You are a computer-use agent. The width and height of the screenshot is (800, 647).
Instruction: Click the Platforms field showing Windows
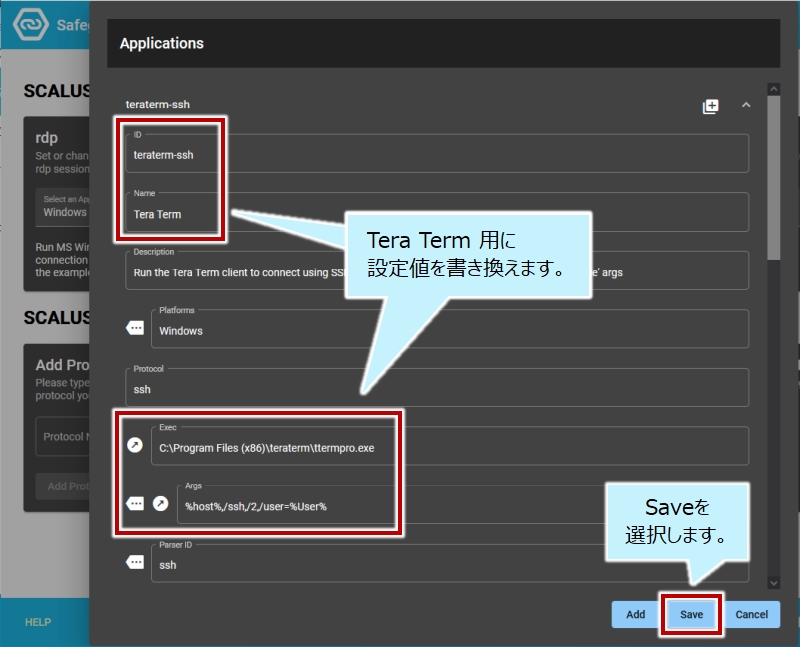point(450,329)
